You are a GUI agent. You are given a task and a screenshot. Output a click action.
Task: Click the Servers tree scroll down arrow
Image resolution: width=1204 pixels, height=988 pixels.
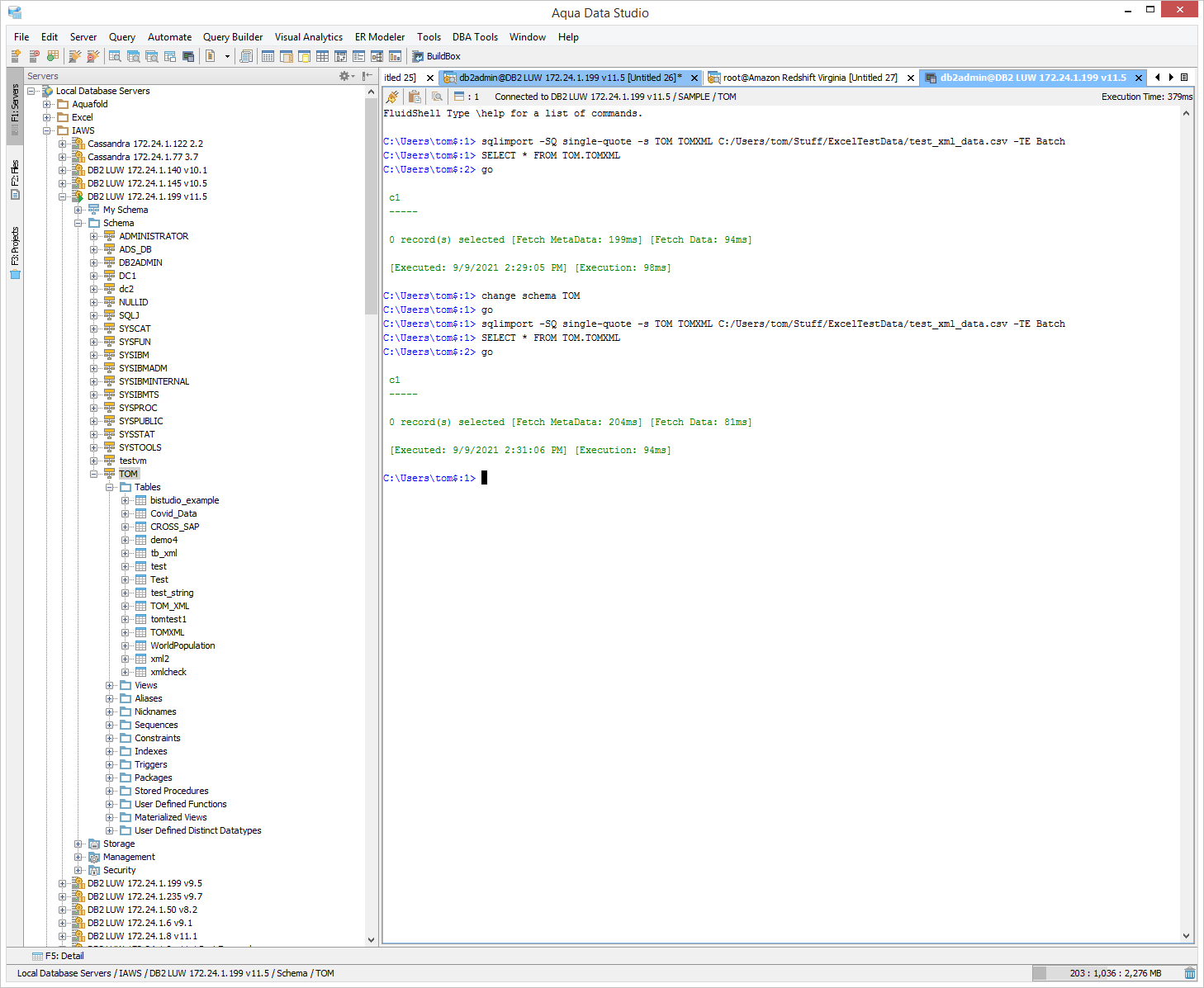point(371,939)
